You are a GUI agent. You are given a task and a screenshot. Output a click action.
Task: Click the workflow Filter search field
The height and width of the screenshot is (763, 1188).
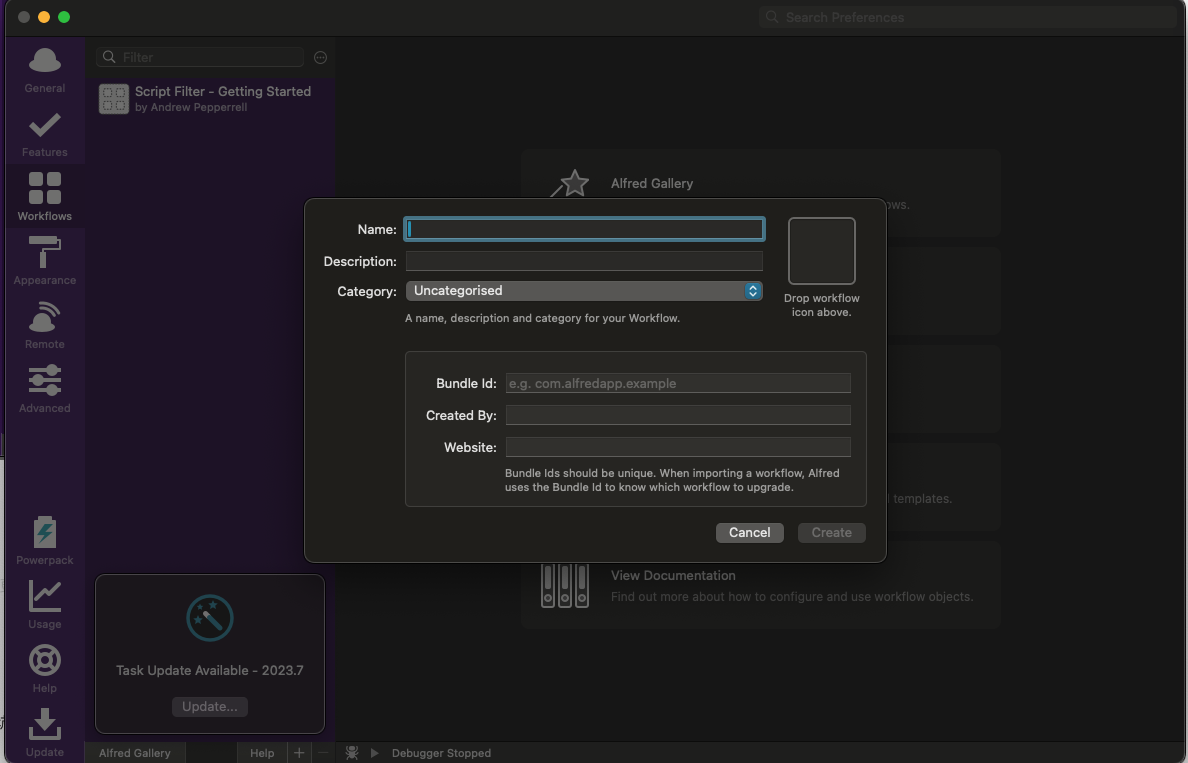click(200, 57)
